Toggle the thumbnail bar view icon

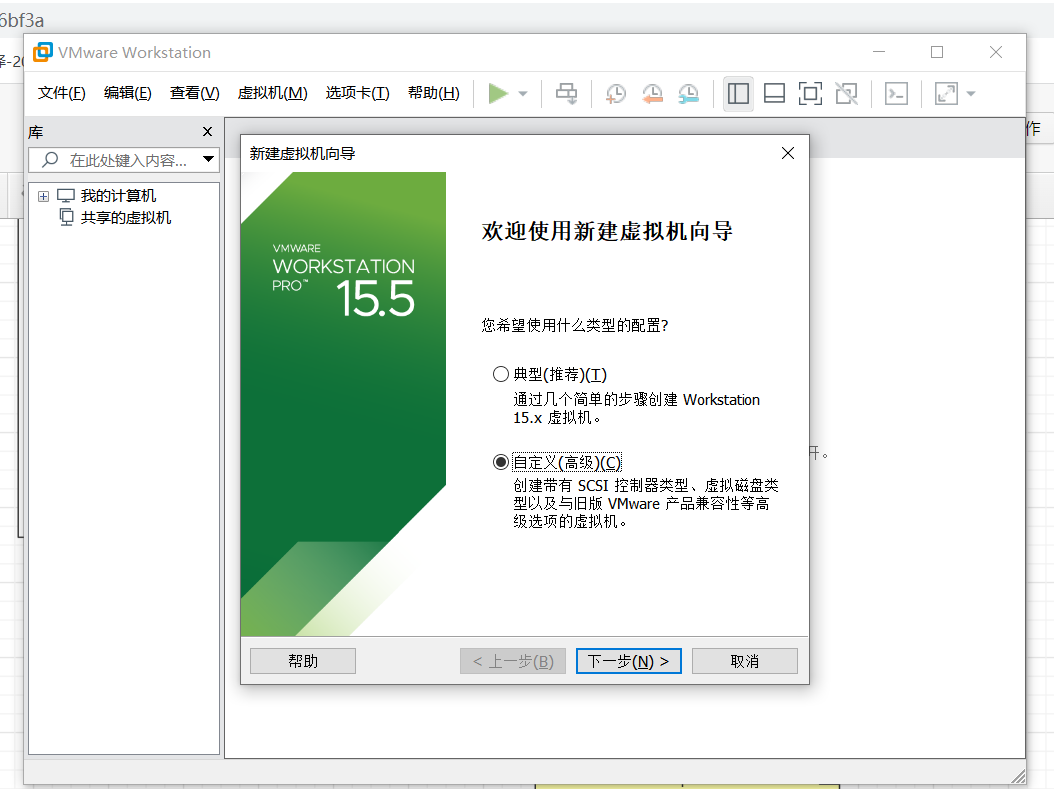click(774, 93)
